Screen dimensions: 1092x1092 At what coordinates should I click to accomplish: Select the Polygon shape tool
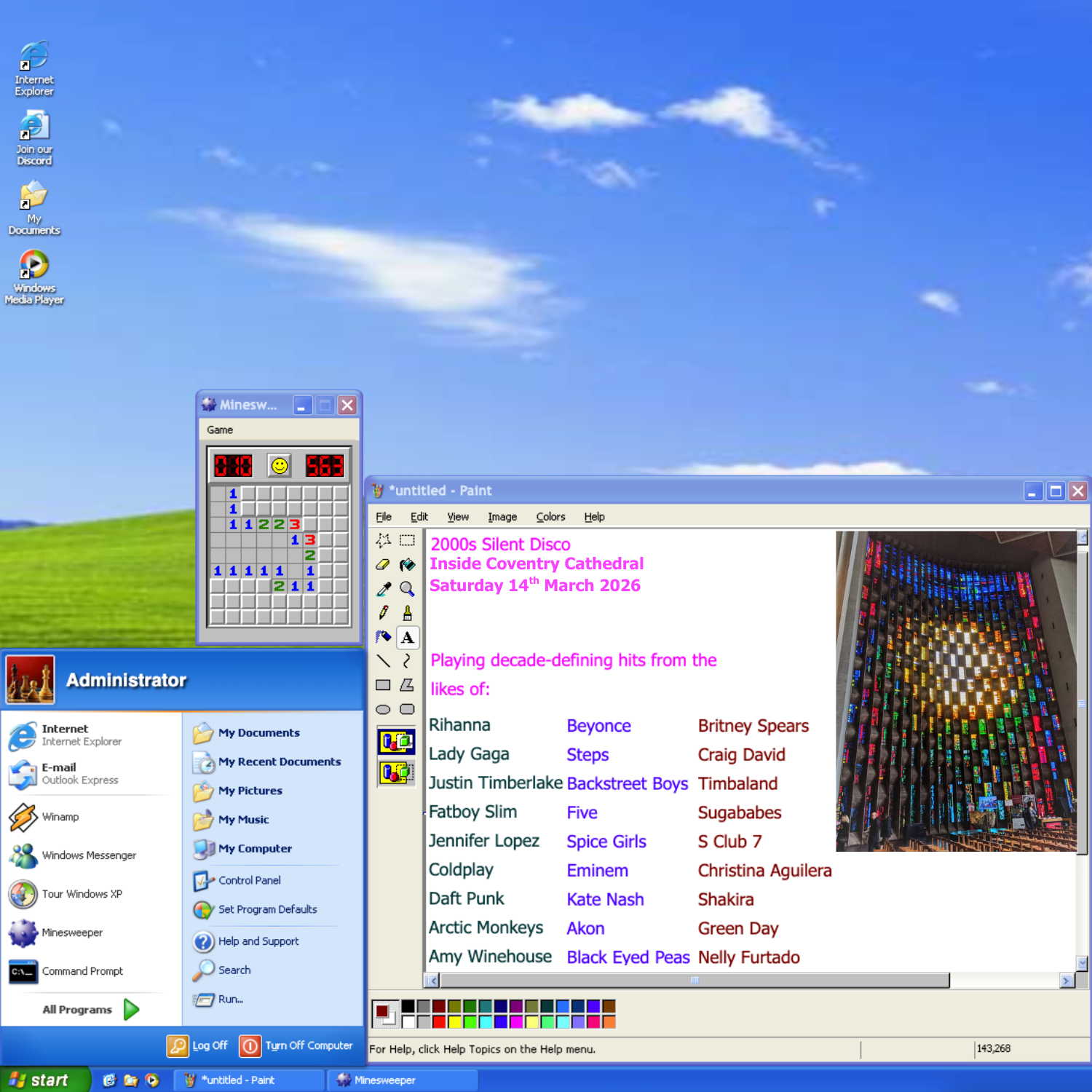pyautogui.click(x=408, y=685)
